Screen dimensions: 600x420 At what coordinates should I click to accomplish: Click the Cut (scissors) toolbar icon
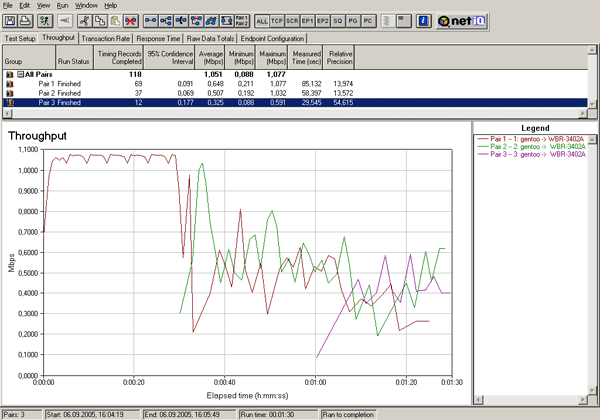click(x=85, y=21)
